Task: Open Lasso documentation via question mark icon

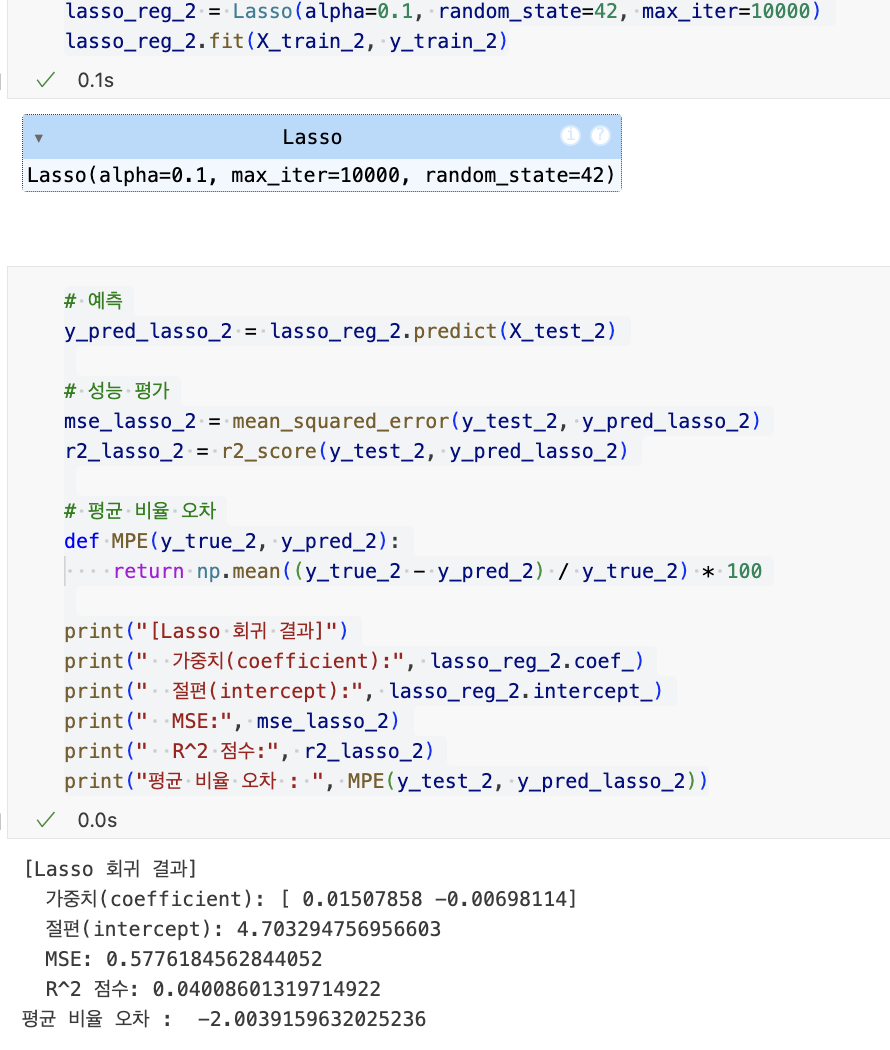Action: 600,136
